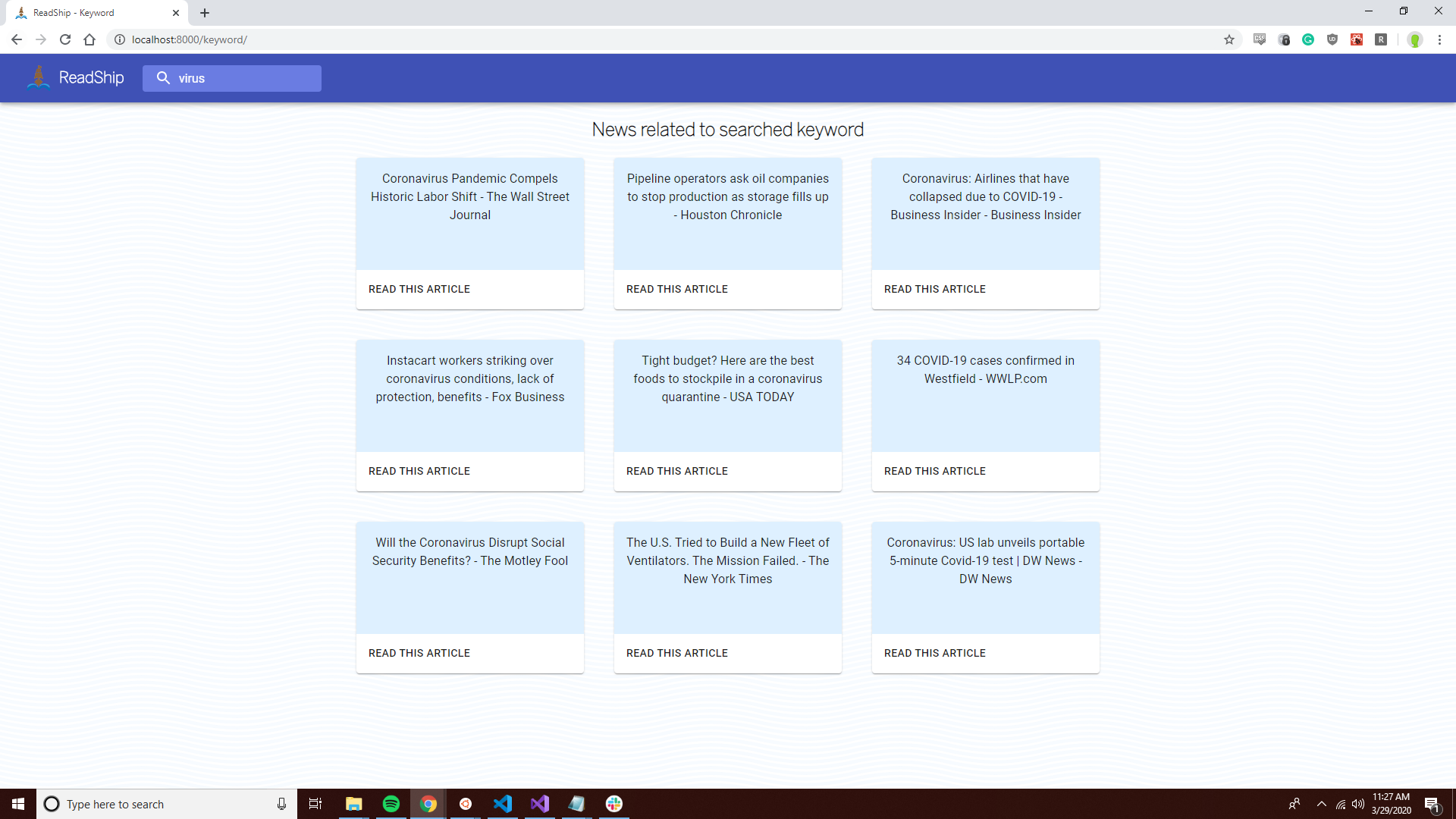Viewport: 1456px width, 819px height.
Task: Read the Houston Chronicle pipeline article
Action: click(677, 289)
